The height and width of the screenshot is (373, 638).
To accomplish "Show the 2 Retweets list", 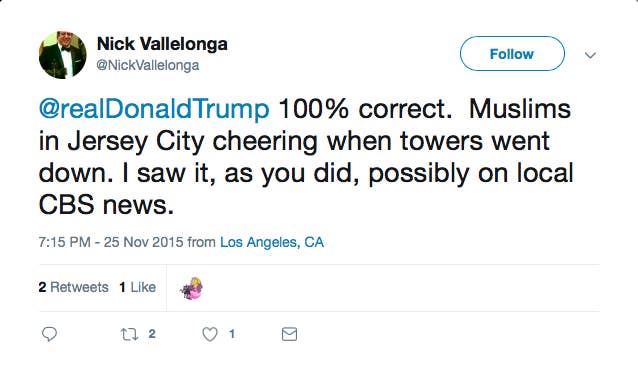I will 74,287.
